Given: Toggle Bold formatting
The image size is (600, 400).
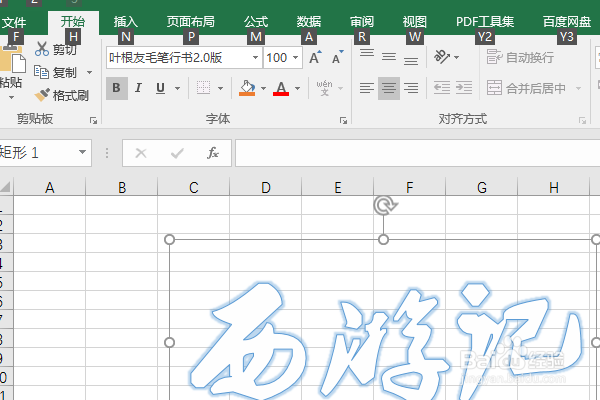Looking at the screenshot, I should click(117, 88).
